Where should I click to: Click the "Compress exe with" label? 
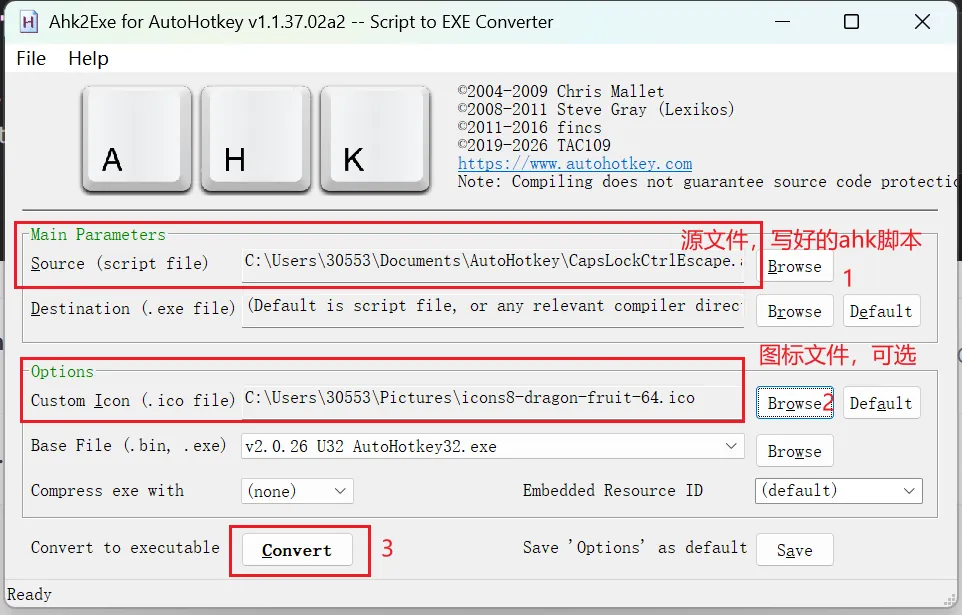(x=107, y=490)
